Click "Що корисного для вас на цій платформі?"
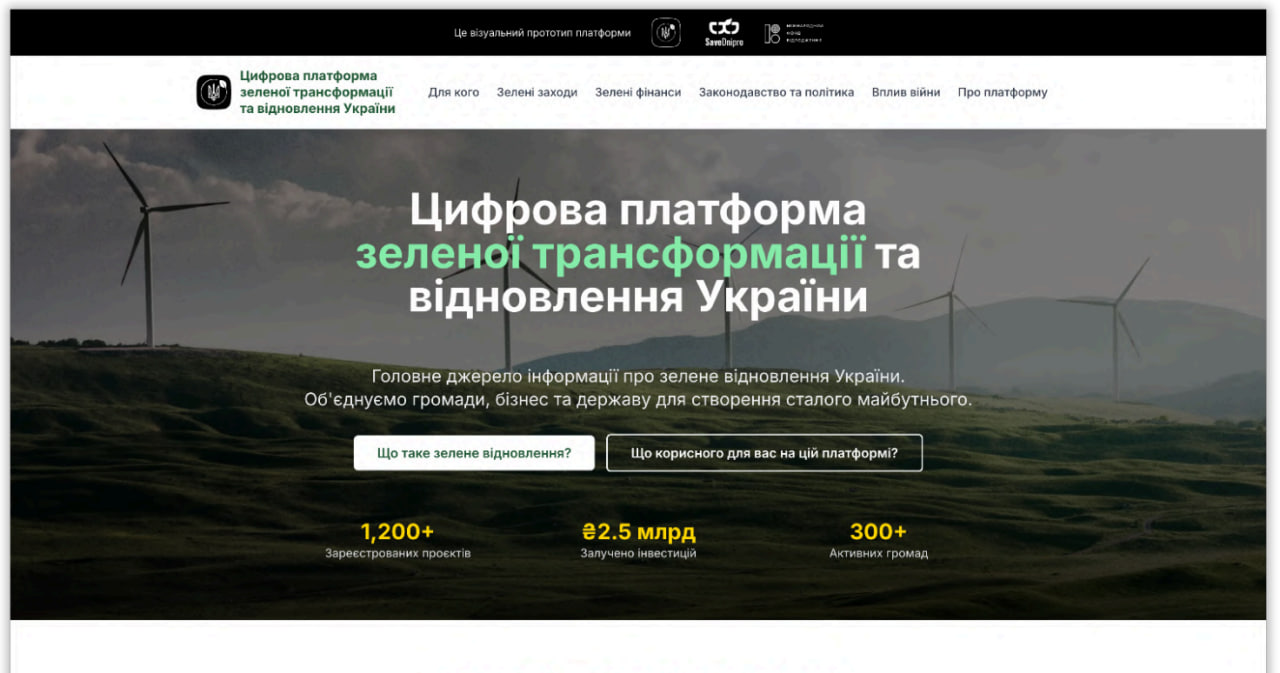This screenshot has width=1280, height=673. click(764, 453)
